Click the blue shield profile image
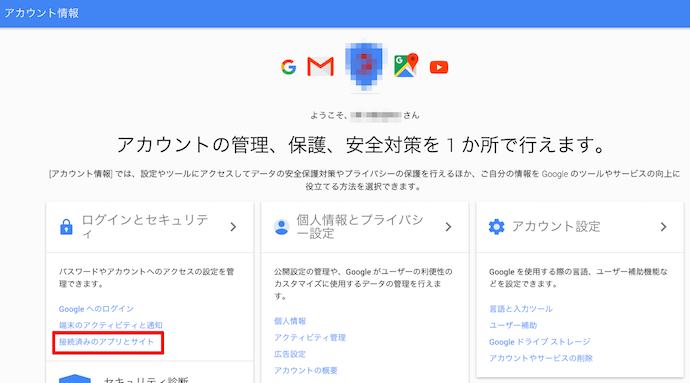 pos(364,65)
